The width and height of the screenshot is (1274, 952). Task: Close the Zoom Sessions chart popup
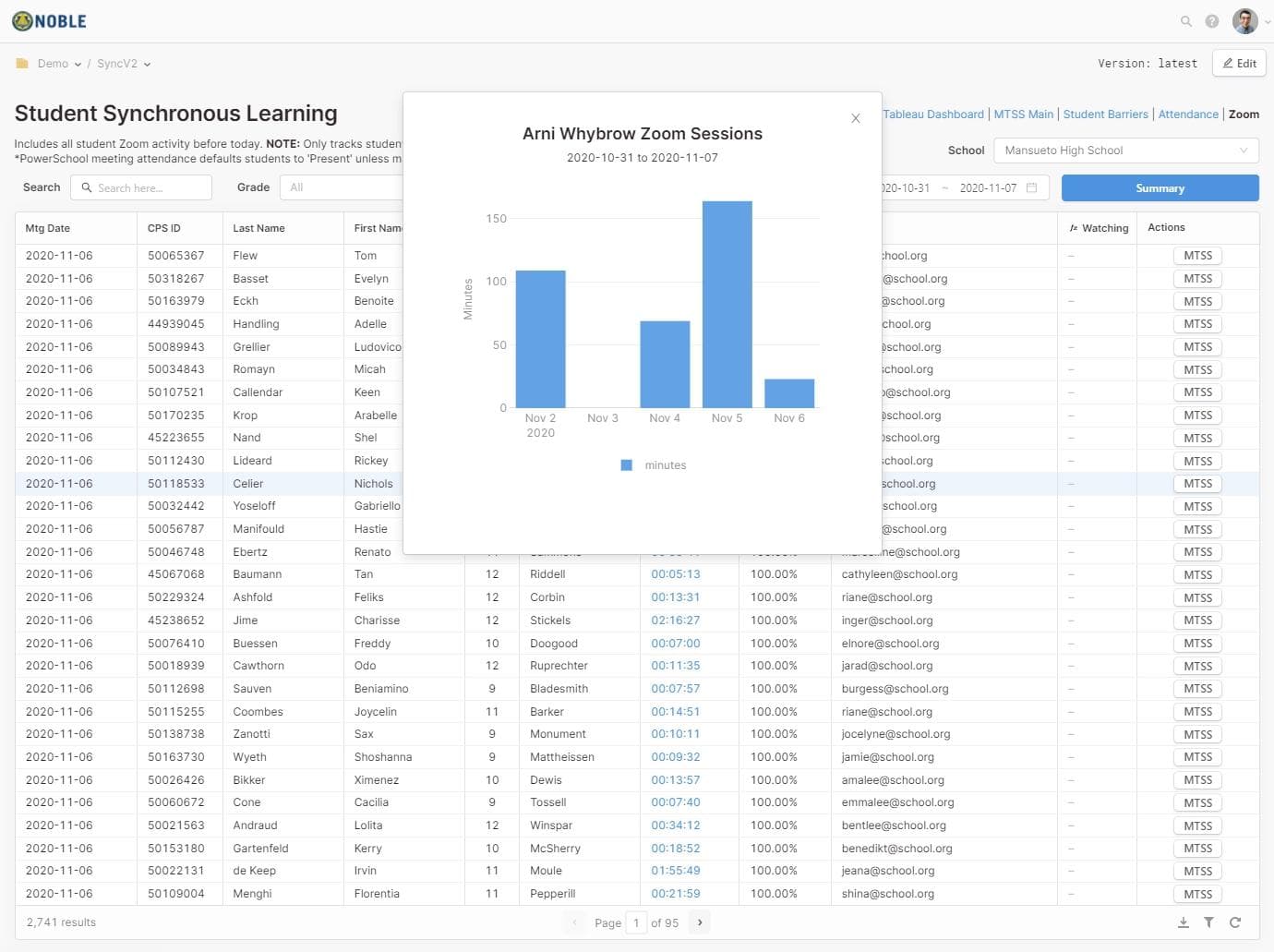pyautogui.click(x=856, y=118)
